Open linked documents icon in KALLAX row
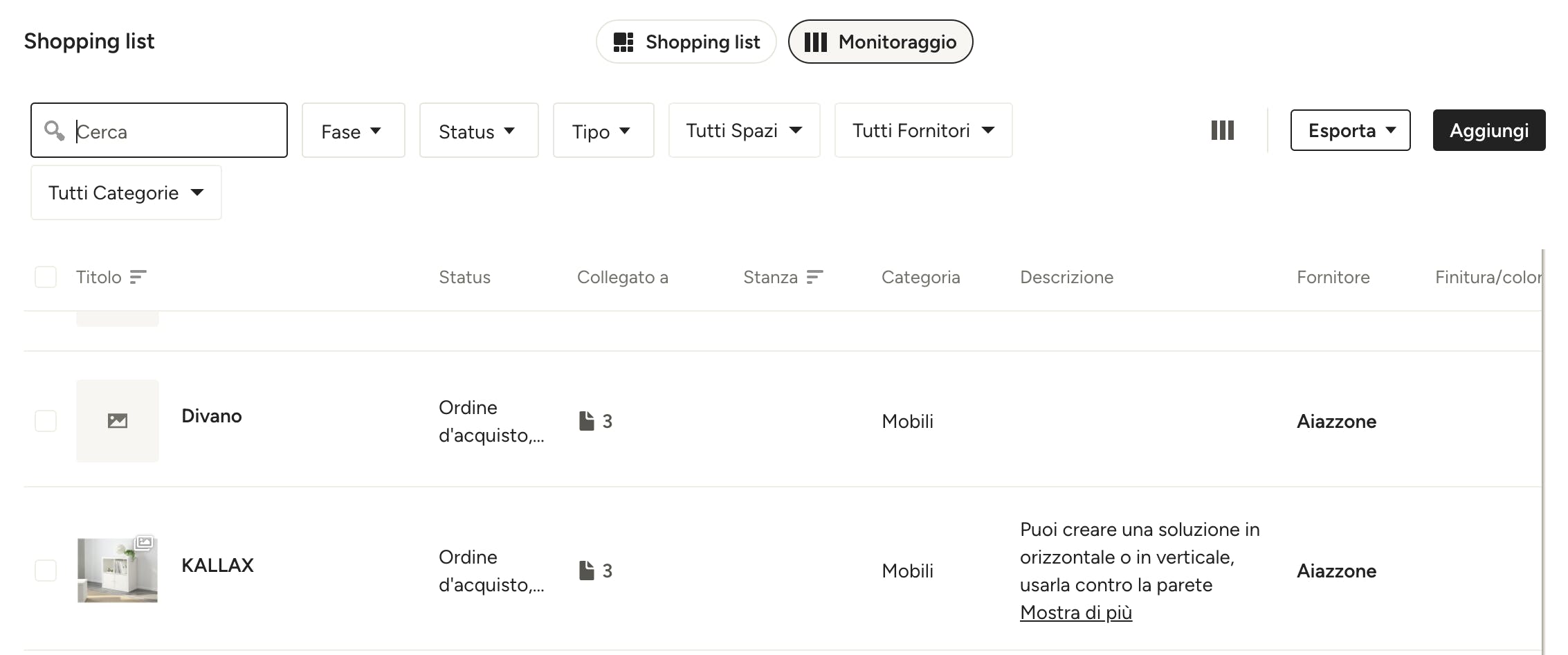Image resolution: width=1568 pixels, height=655 pixels. click(x=587, y=571)
